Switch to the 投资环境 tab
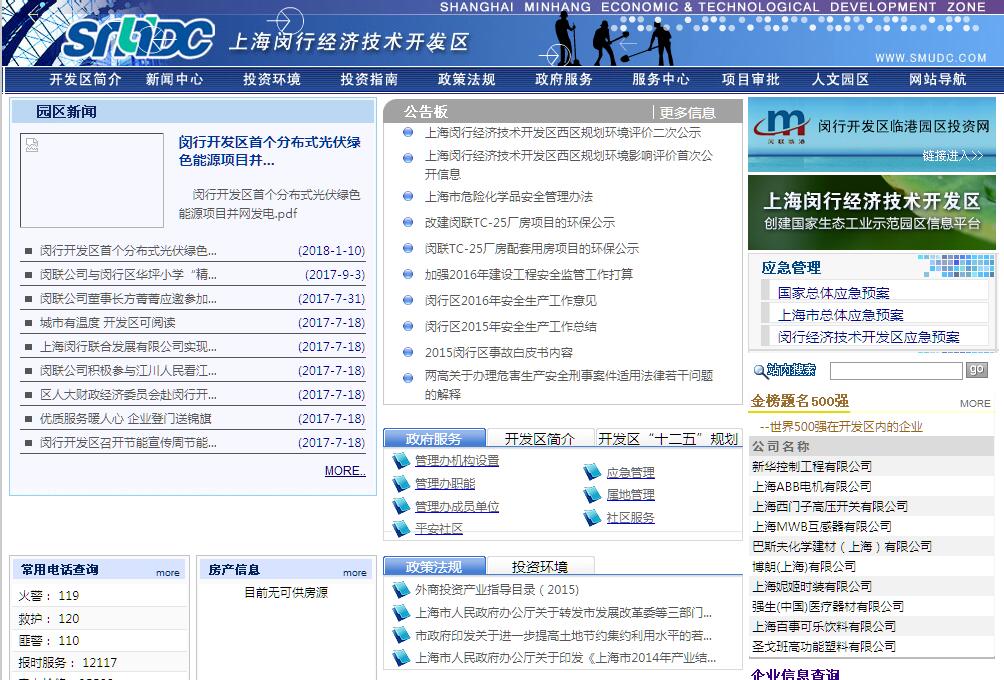Screen dimensions: 1004x680 539,566
